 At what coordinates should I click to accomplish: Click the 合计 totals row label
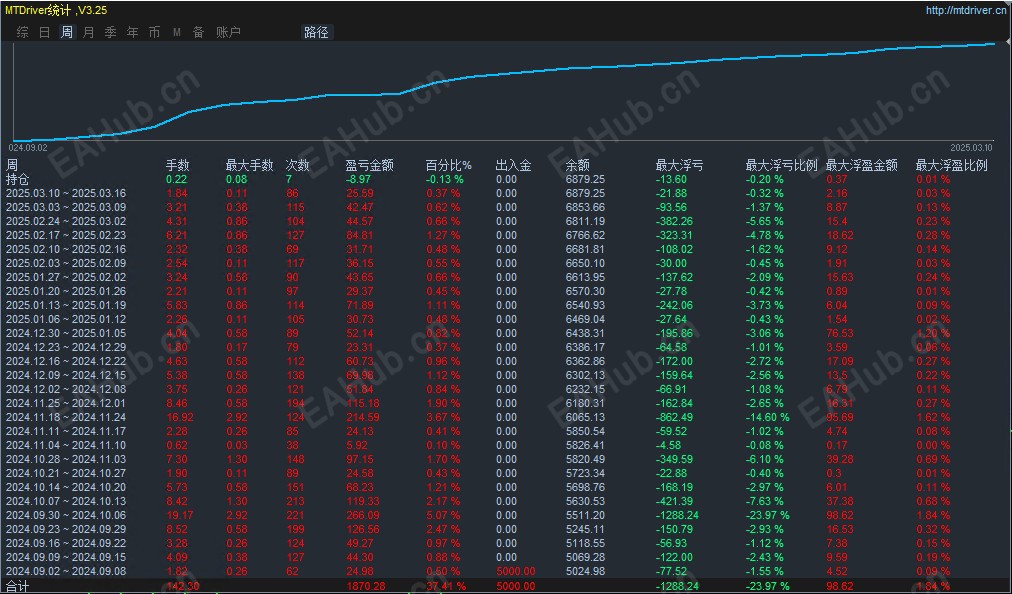[17, 586]
